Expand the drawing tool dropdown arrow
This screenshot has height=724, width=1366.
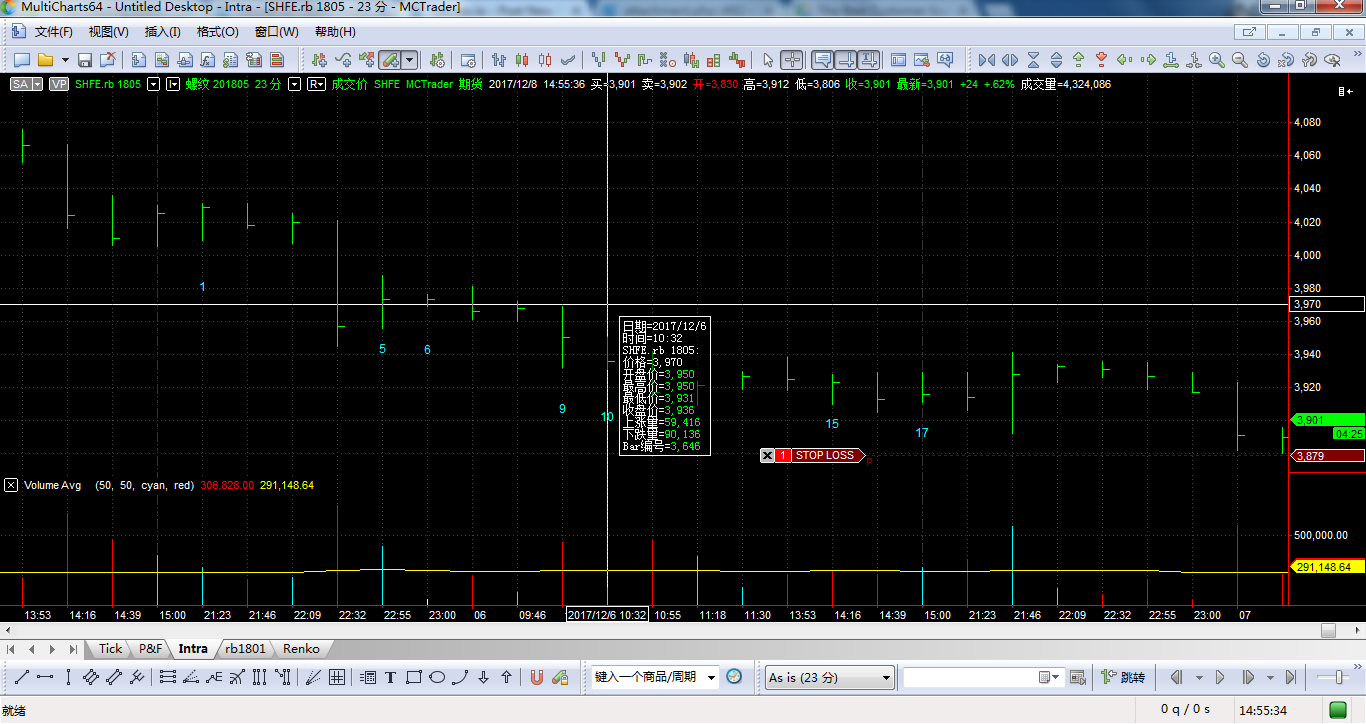tap(410, 60)
